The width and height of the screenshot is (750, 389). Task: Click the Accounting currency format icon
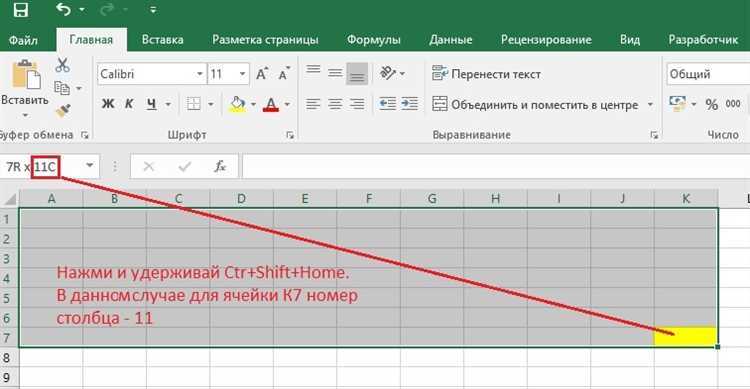click(x=677, y=104)
